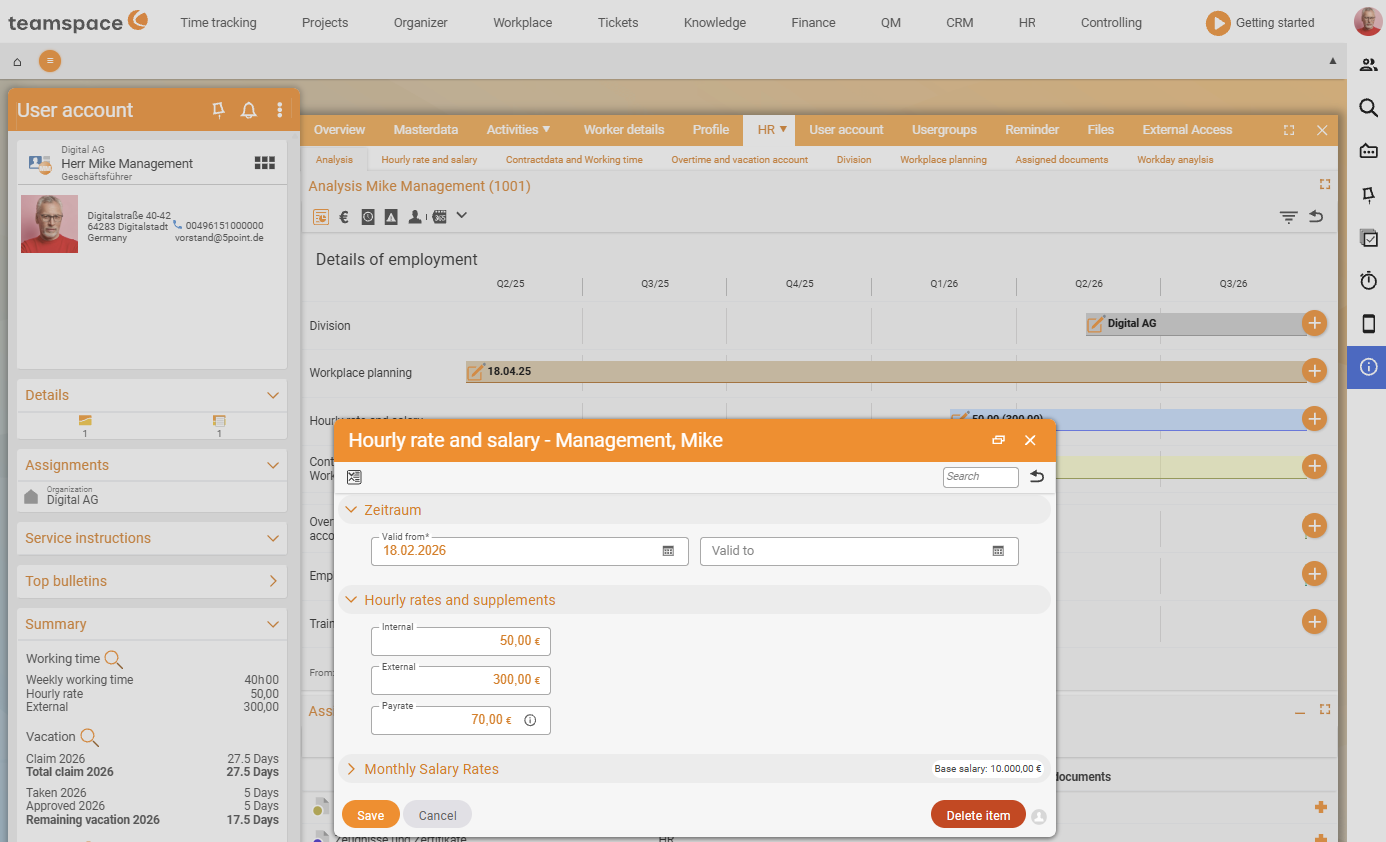Open the Controlling menu
Image resolution: width=1386 pixels, height=842 pixels.
tap(1111, 22)
